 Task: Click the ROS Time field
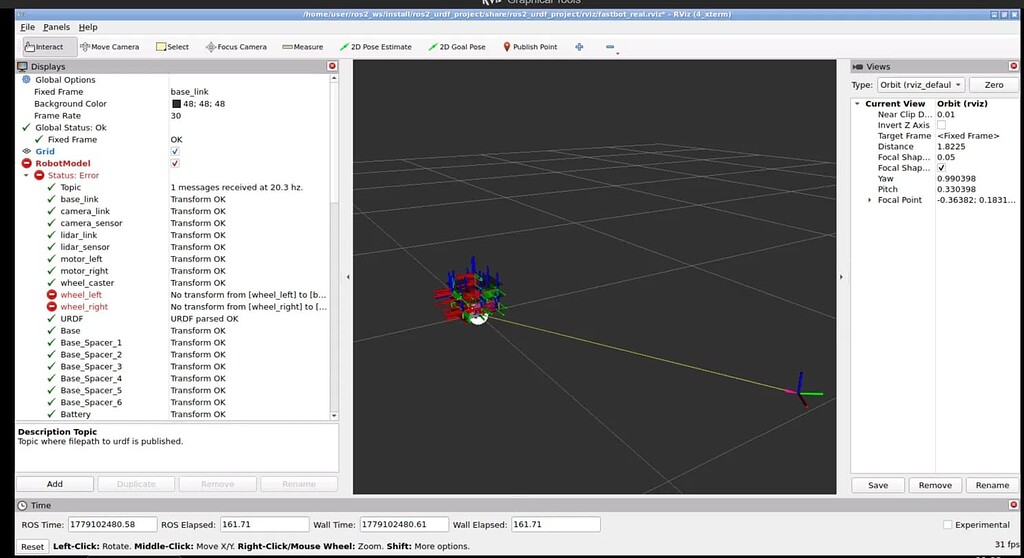(x=112, y=525)
